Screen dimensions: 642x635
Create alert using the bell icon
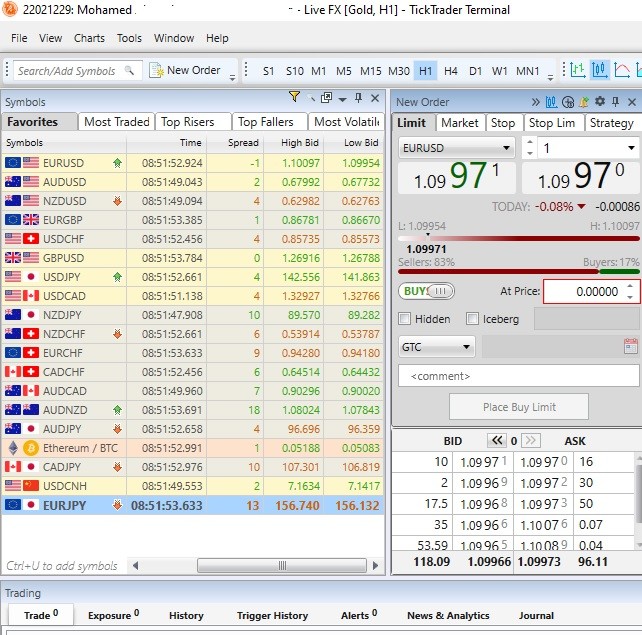click(x=583, y=102)
